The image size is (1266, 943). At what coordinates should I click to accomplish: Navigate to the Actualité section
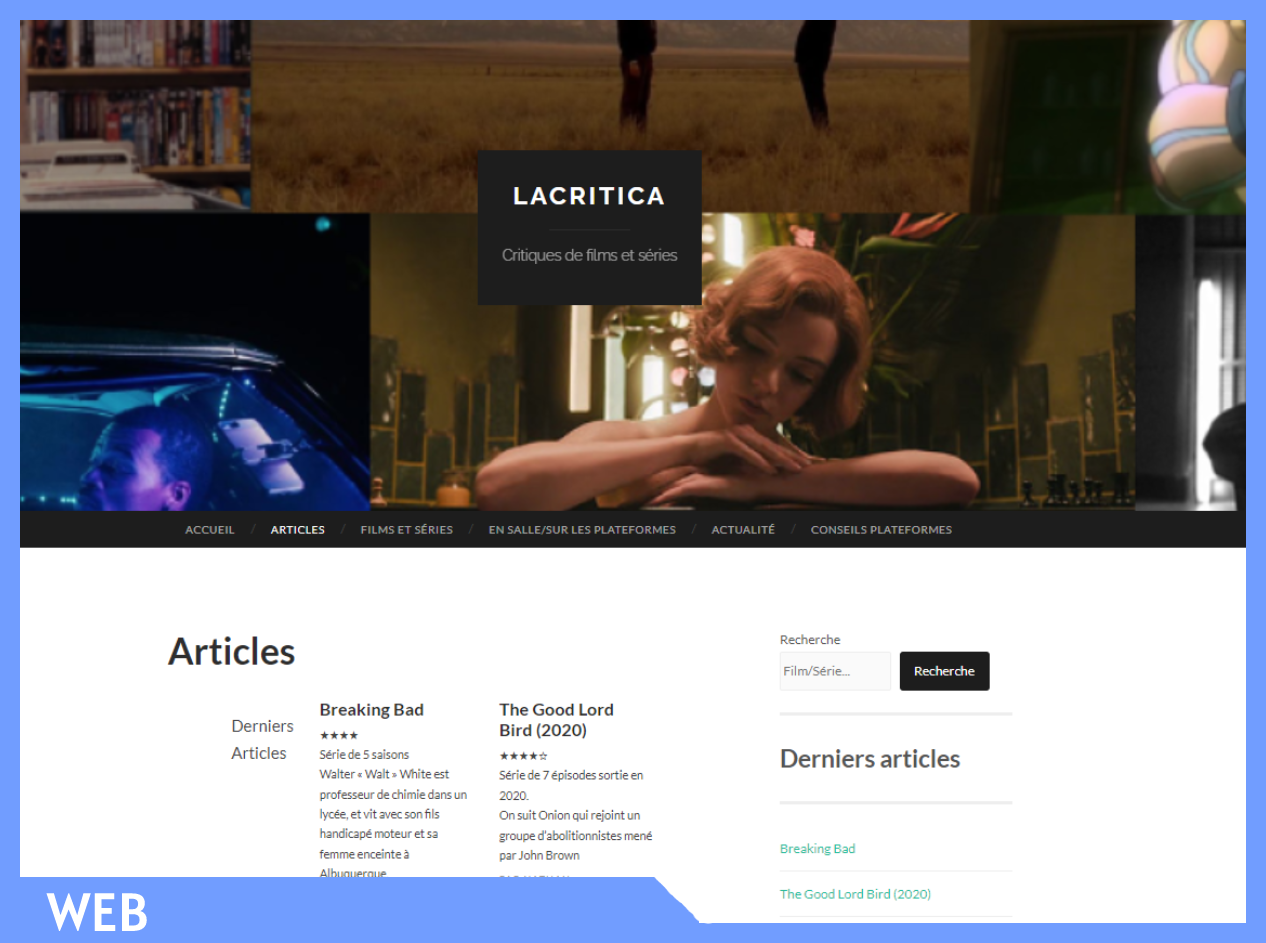click(742, 530)
